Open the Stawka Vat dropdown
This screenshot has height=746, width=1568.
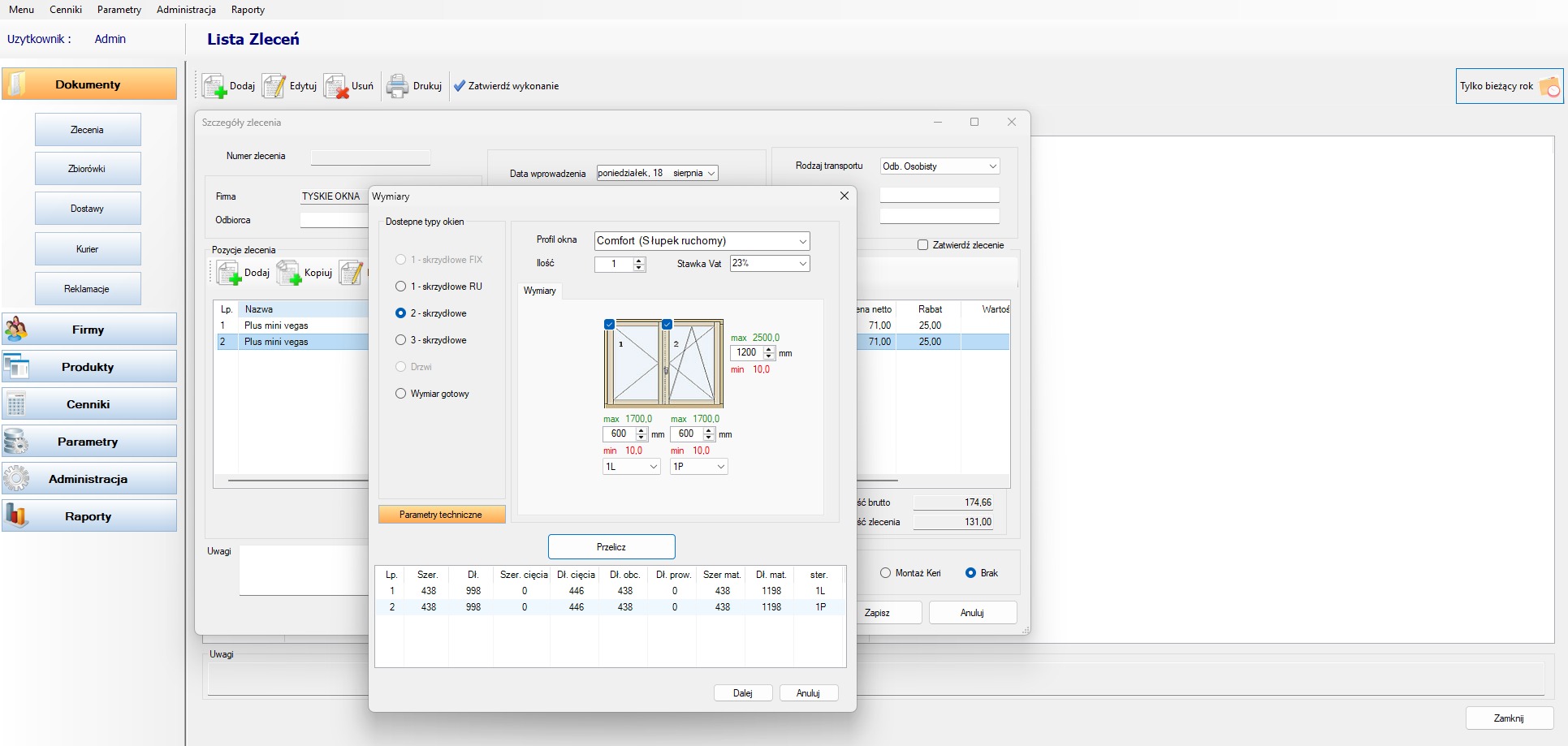coord(802,264)
